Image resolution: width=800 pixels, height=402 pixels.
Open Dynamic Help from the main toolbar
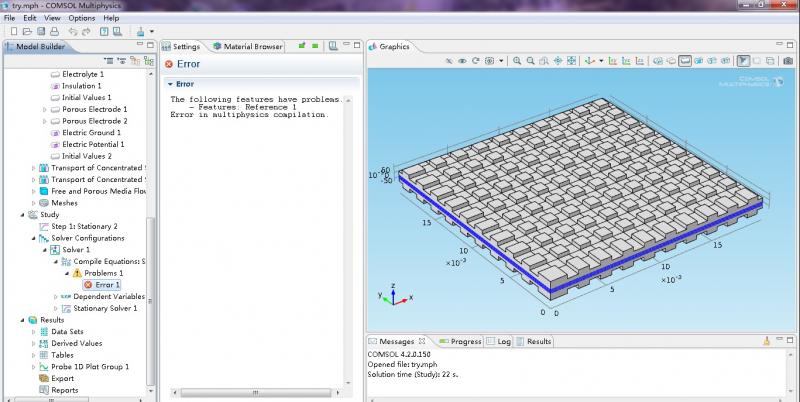point(117,32)
